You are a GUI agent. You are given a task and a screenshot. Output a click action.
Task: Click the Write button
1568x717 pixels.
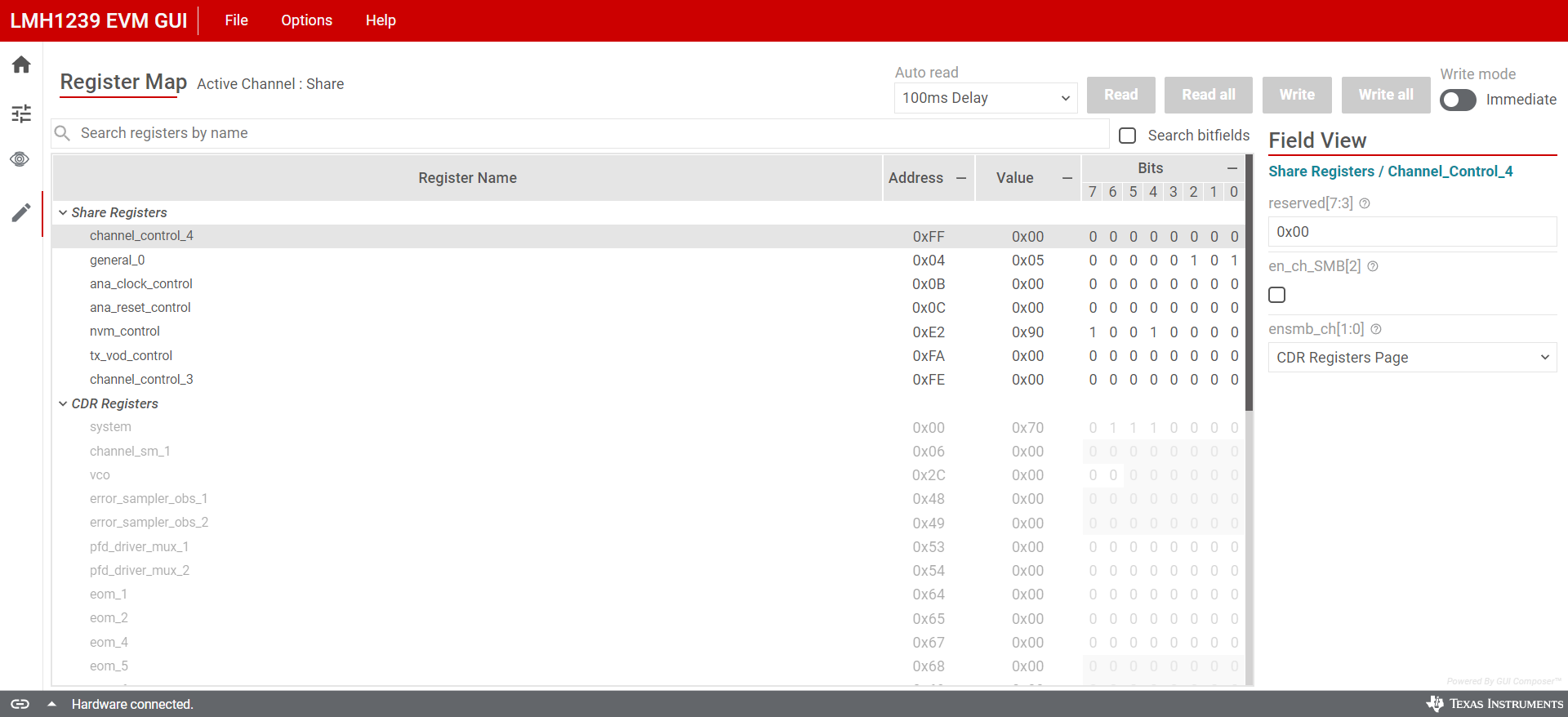[1297, 95]
